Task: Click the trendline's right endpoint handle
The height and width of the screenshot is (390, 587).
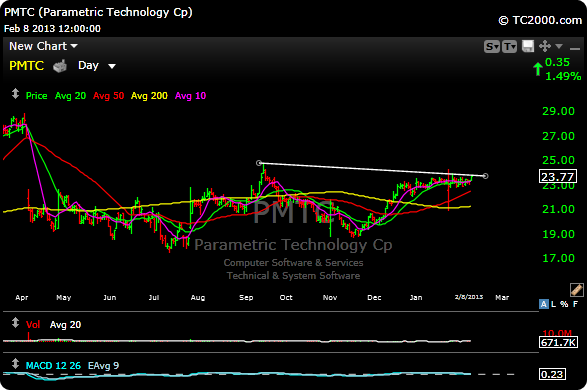Action: click(x=486, y=176)
